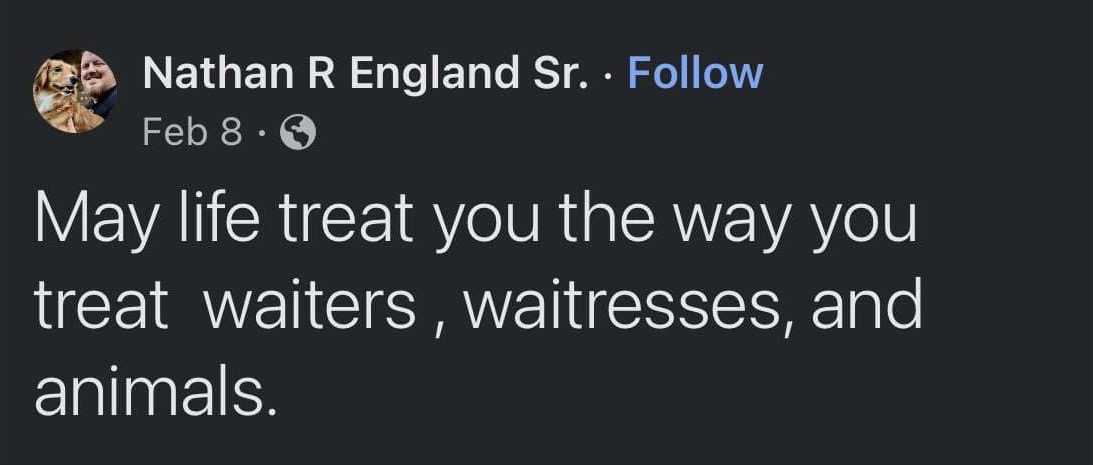Click the globe public audience icon

pos(298,132)
